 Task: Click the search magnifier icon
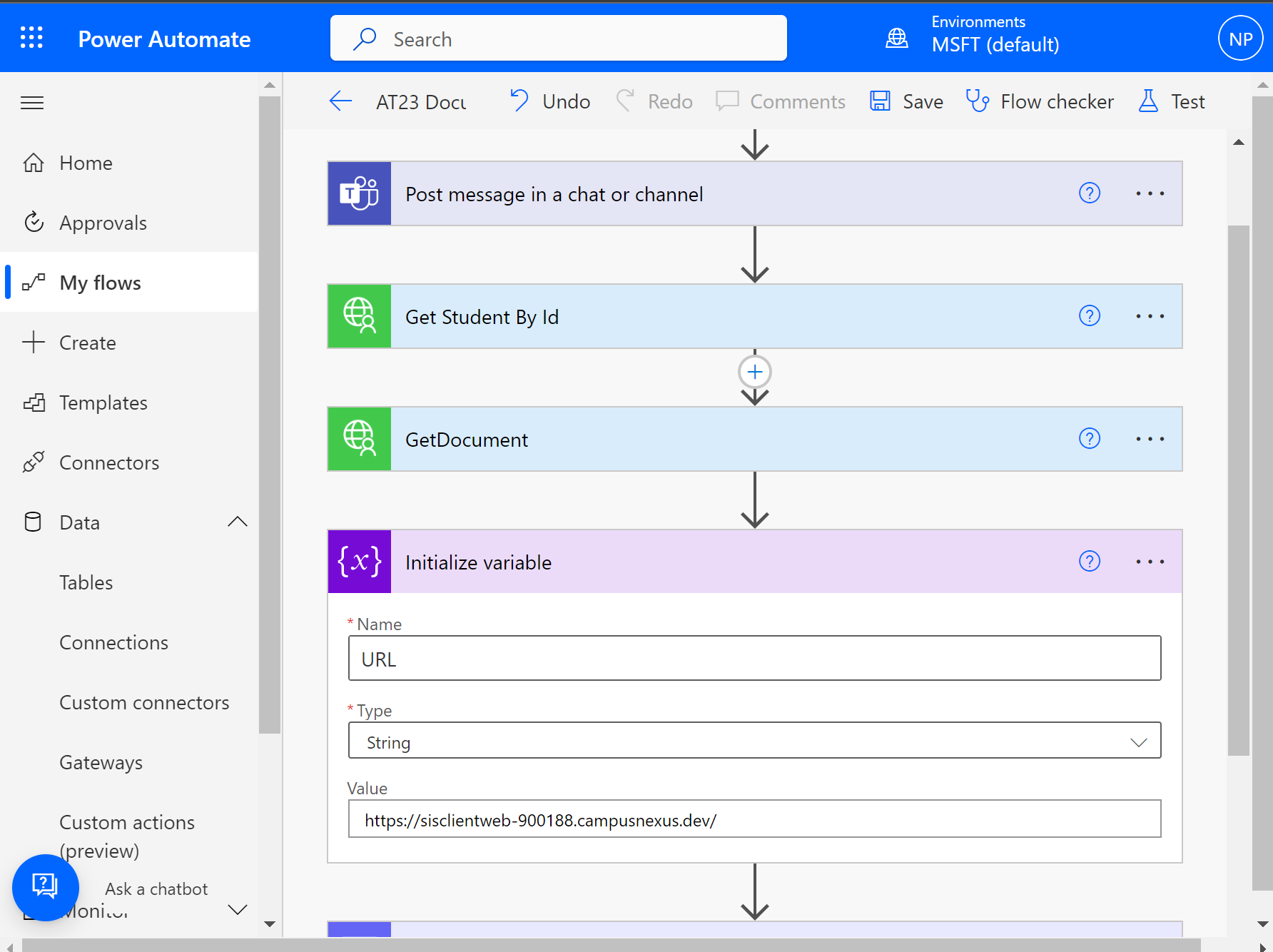coord(365,39)
